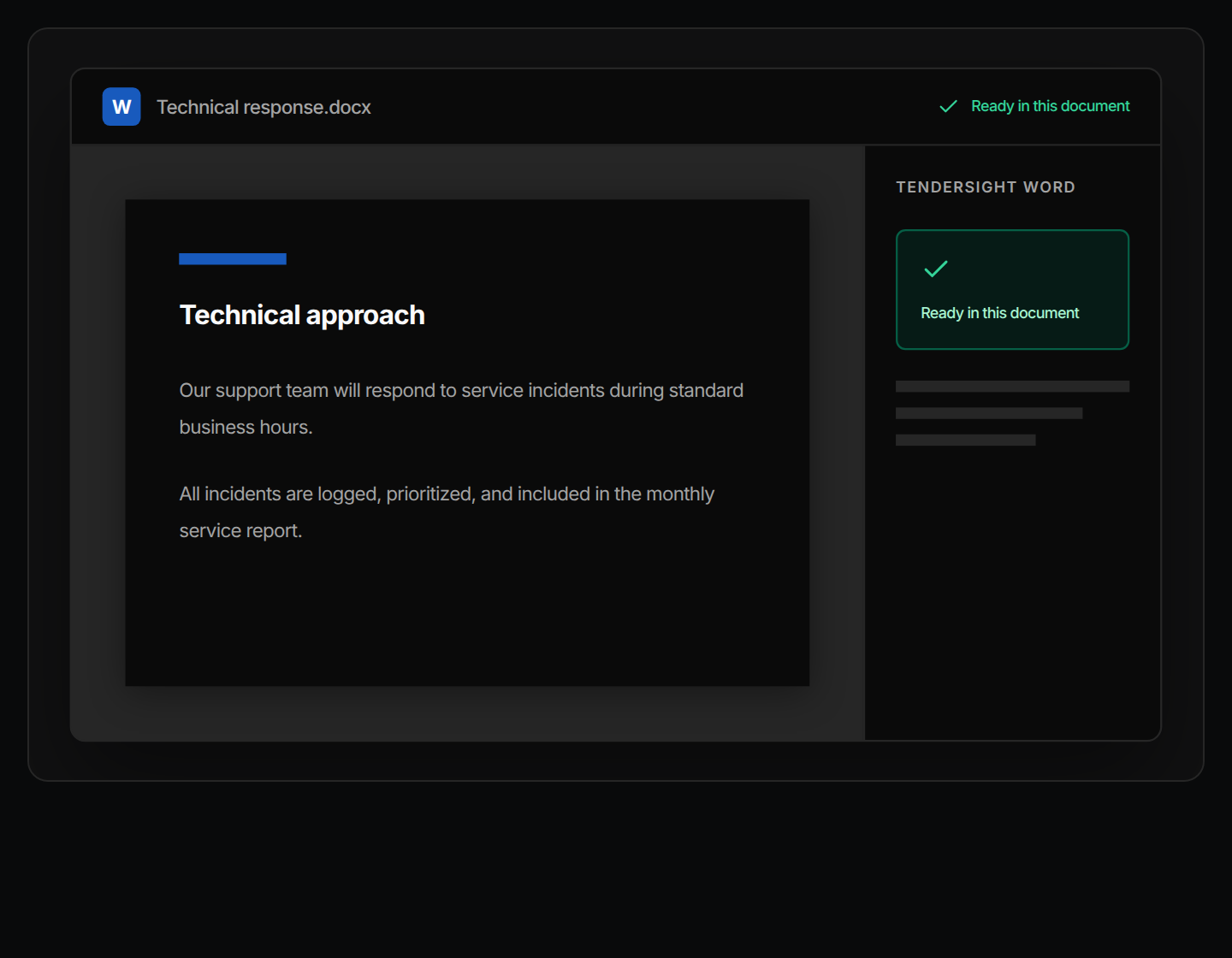Open the Ready in this document card
The image size is (1232, 958).
(1012, 289)
